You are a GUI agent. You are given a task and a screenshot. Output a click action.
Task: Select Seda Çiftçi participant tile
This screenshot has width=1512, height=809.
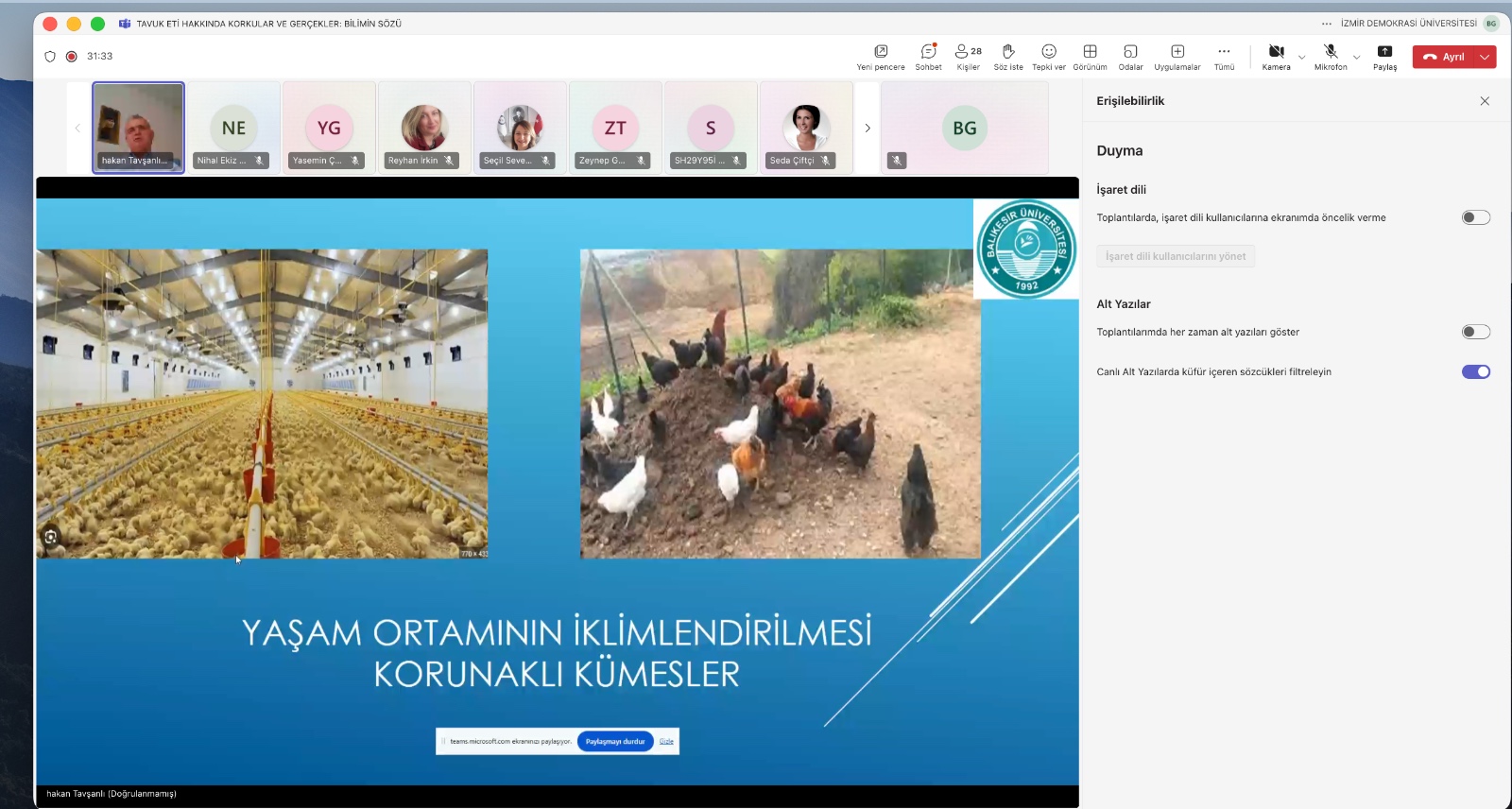tap(806, 128)
